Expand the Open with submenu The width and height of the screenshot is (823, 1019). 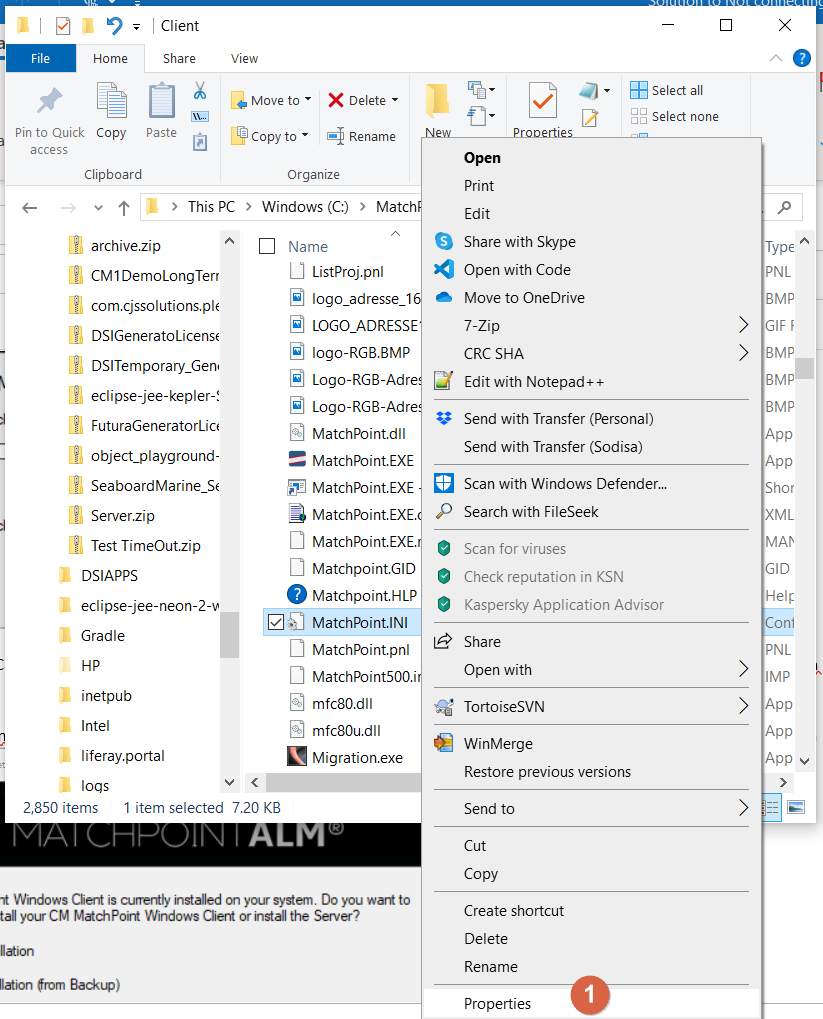point(743,669)
